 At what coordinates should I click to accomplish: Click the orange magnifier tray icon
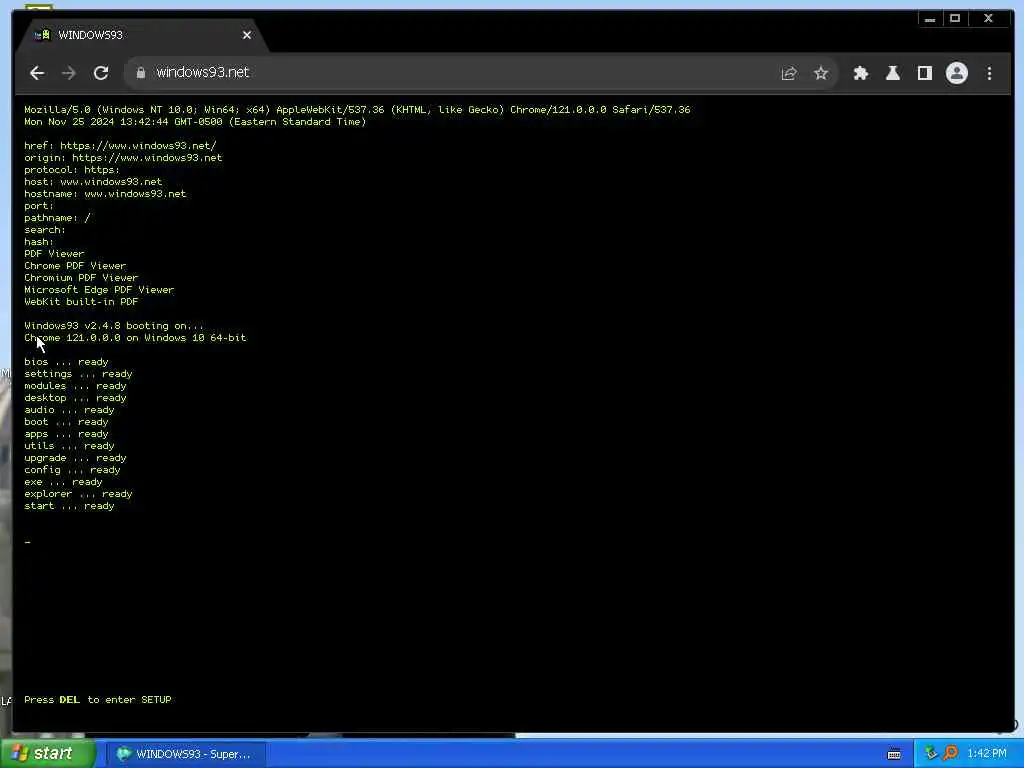[x=951, y=754]
